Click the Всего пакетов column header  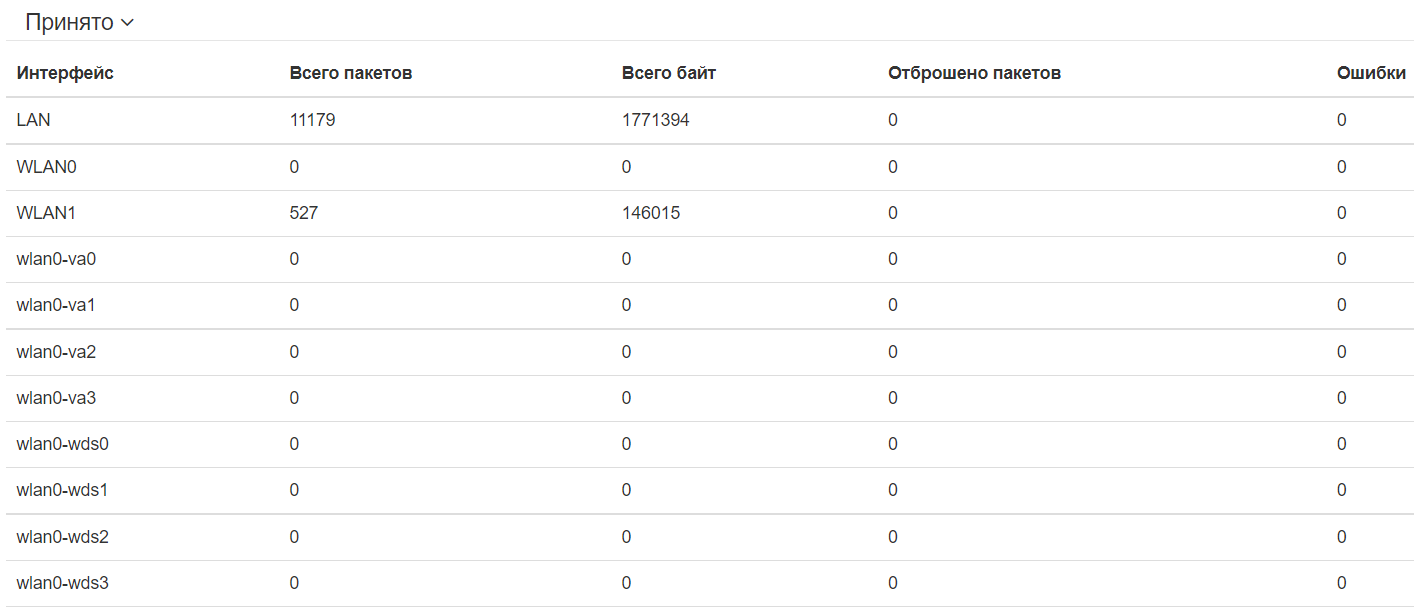pyautogui.click(x=350, y=73)
